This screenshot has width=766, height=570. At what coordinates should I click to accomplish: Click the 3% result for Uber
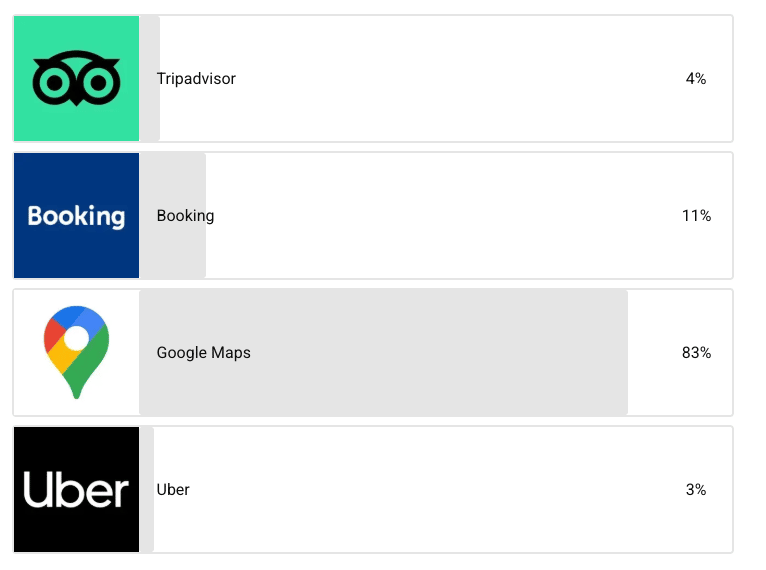(x=696, y=489)
